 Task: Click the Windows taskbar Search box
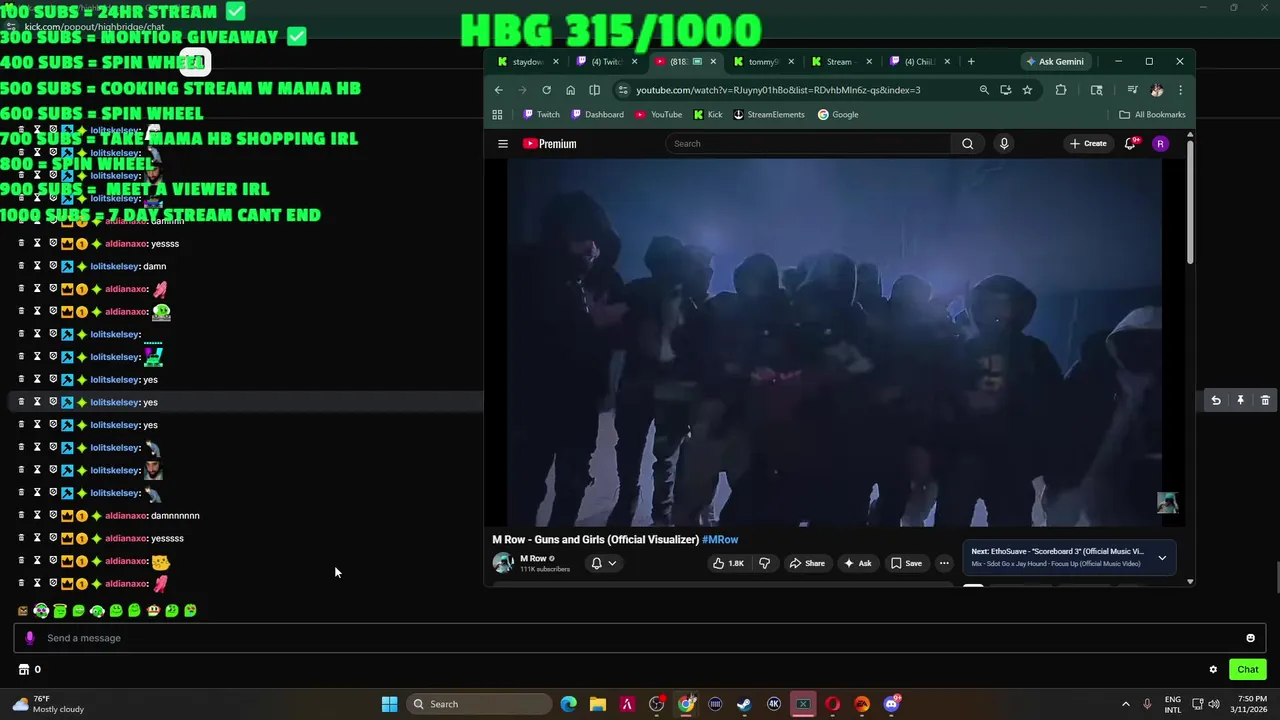click(x=479, y=704)
